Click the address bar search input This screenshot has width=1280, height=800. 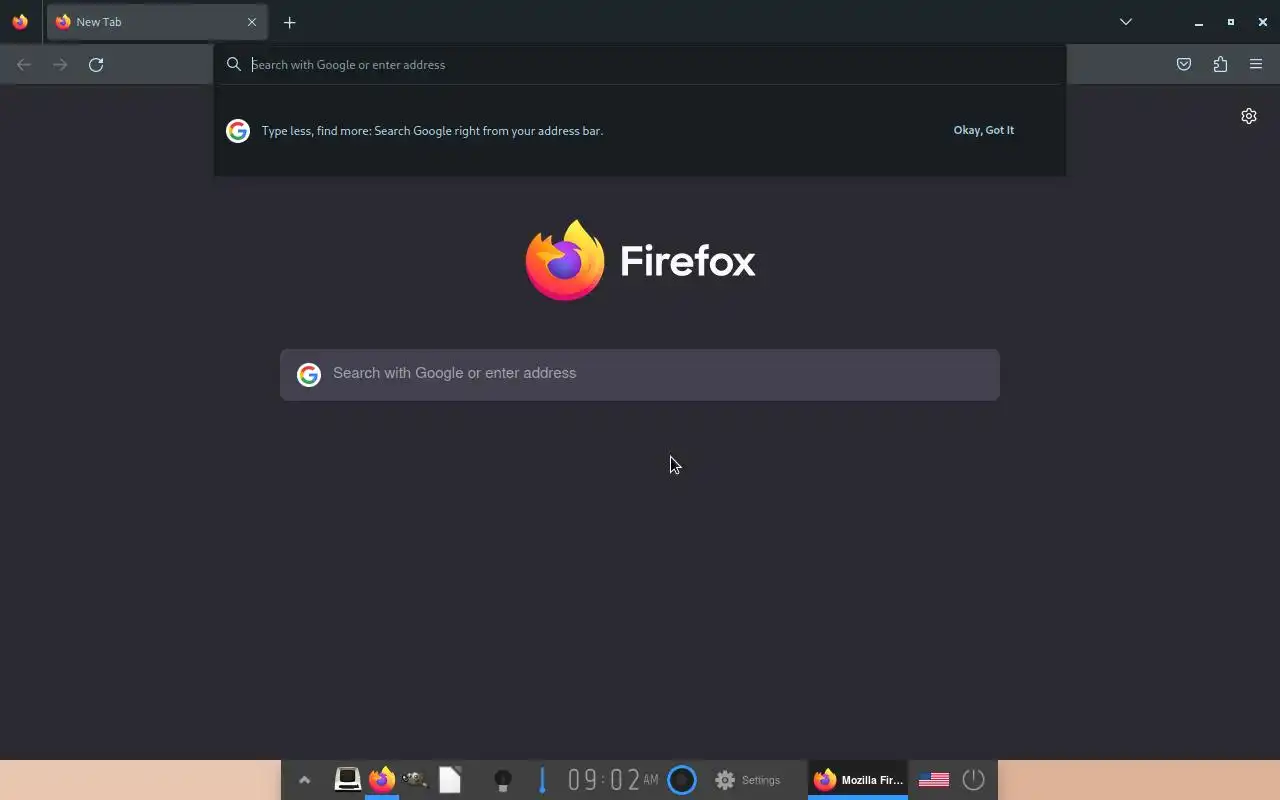pyautogui.click(x=640, y=64)
